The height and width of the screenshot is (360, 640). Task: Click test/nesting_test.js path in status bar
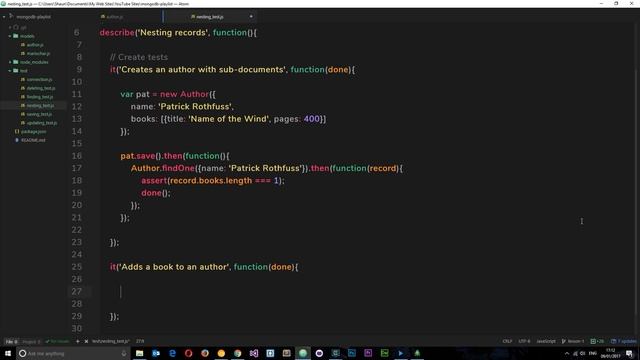click(111, 341)
